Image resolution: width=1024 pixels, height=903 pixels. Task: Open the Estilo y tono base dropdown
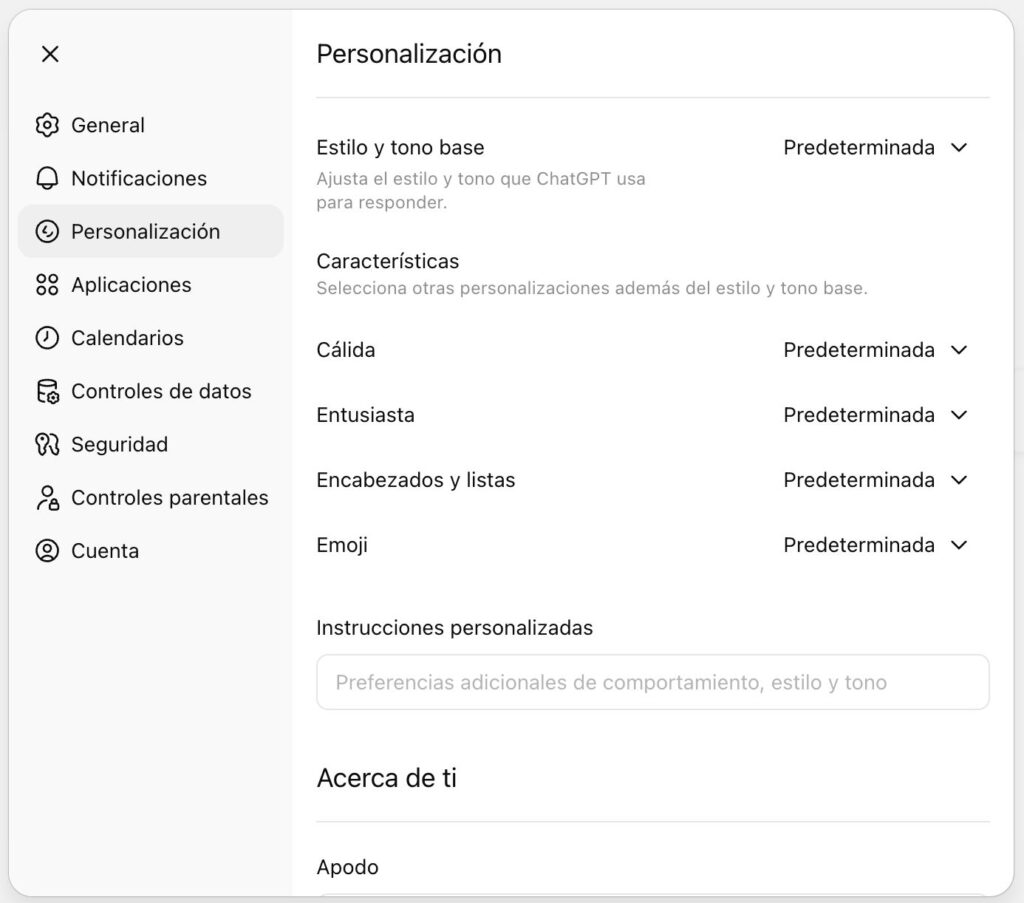875,148
